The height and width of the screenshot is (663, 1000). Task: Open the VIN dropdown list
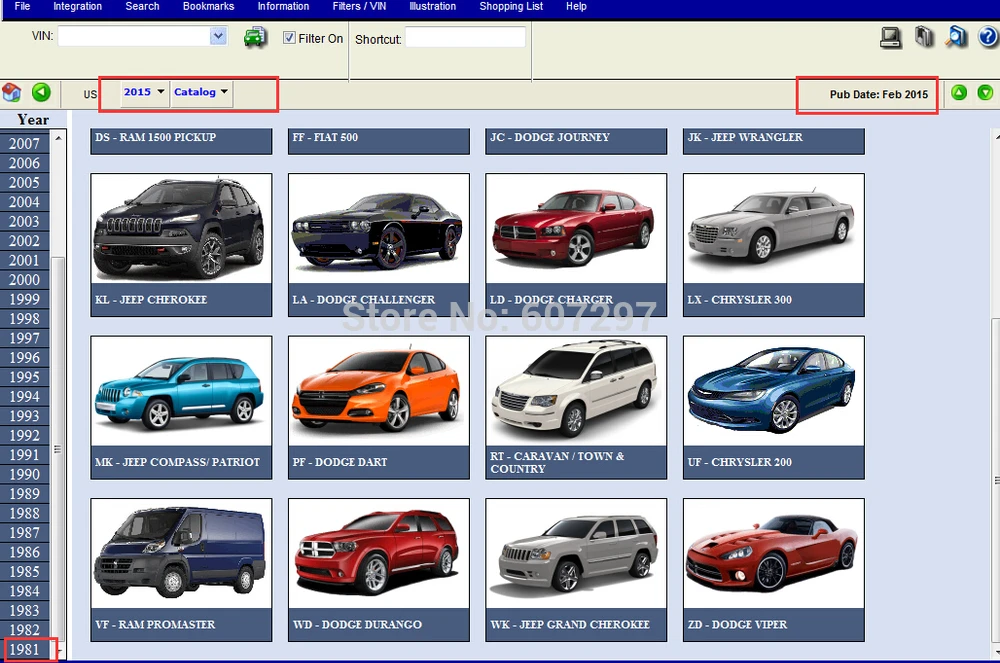coord(218,36)
